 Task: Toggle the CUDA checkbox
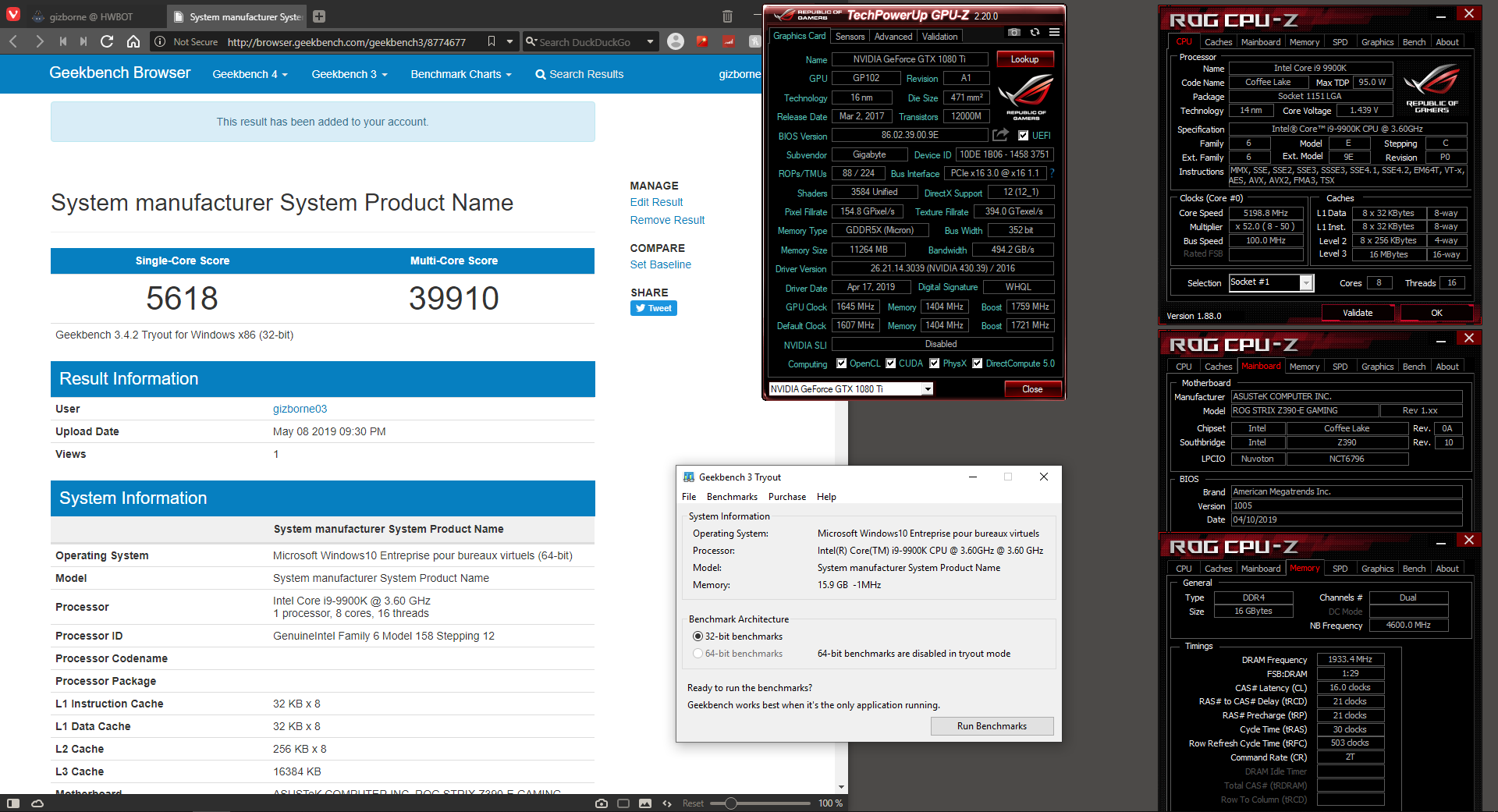tap(891, 363)
